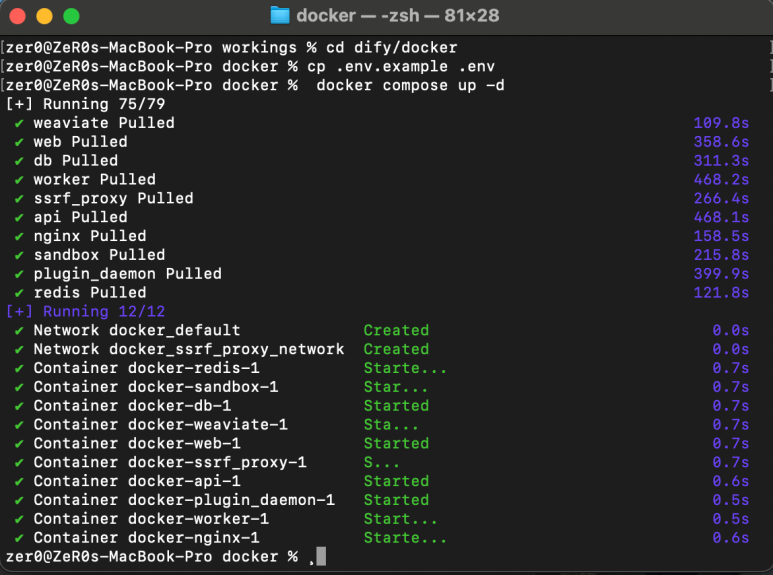The image size is (773, 575).
Task: Click the '[+] Running 75/79' line
Action: pos(86,104)
